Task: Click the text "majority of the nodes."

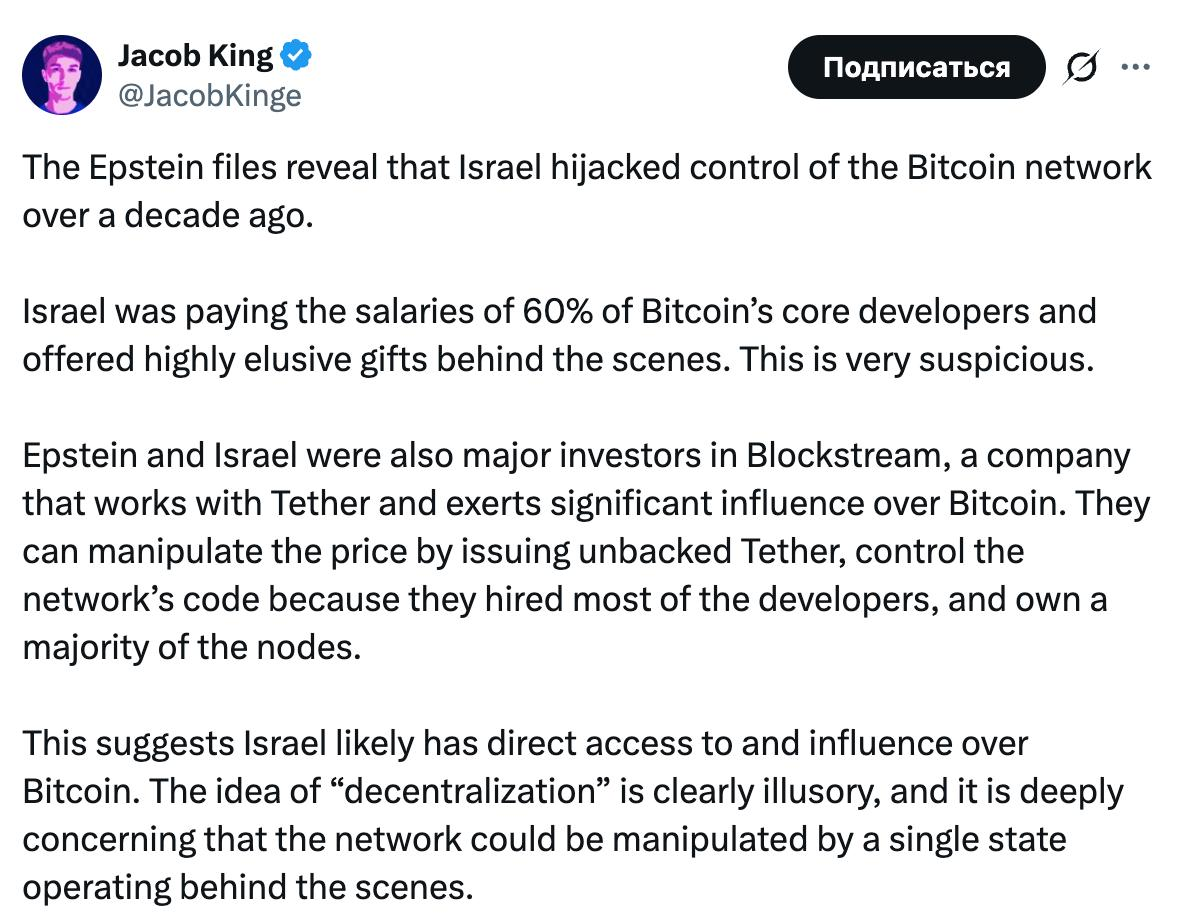Action: 190,647
